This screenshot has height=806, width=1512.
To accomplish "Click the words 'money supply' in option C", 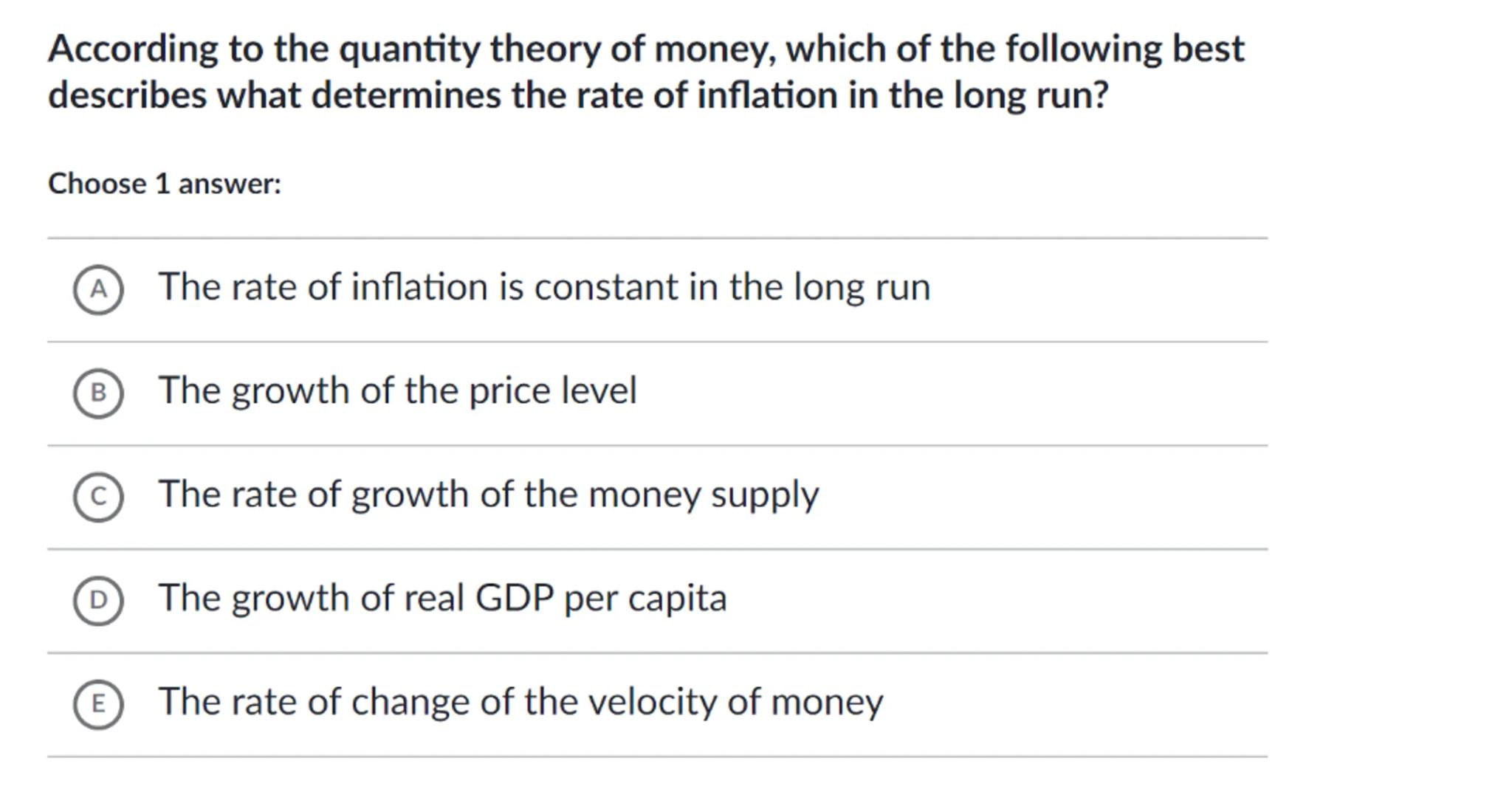I will (704, 495).
